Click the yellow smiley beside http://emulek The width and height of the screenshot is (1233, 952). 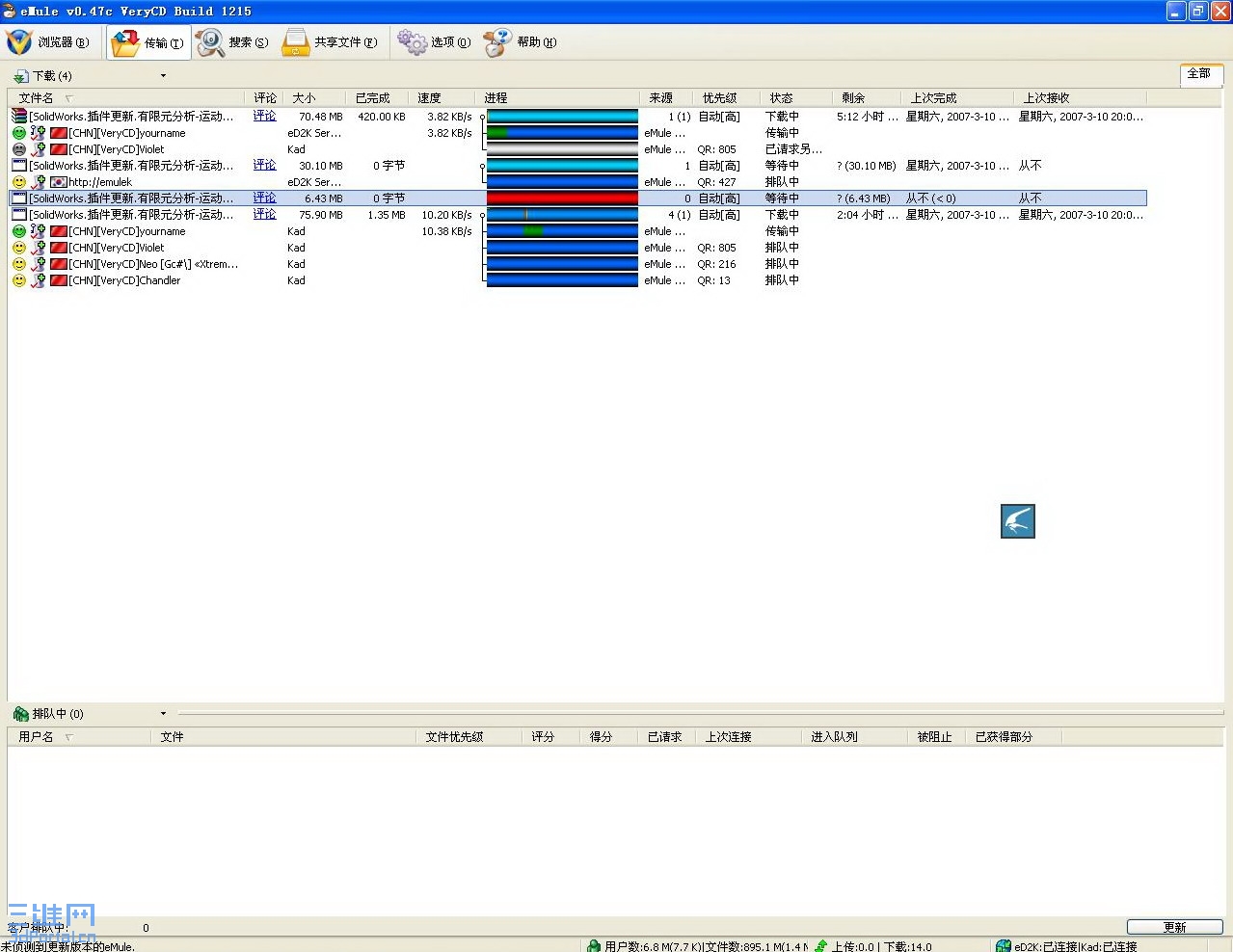pyautogui.click(x=18, y=182)
